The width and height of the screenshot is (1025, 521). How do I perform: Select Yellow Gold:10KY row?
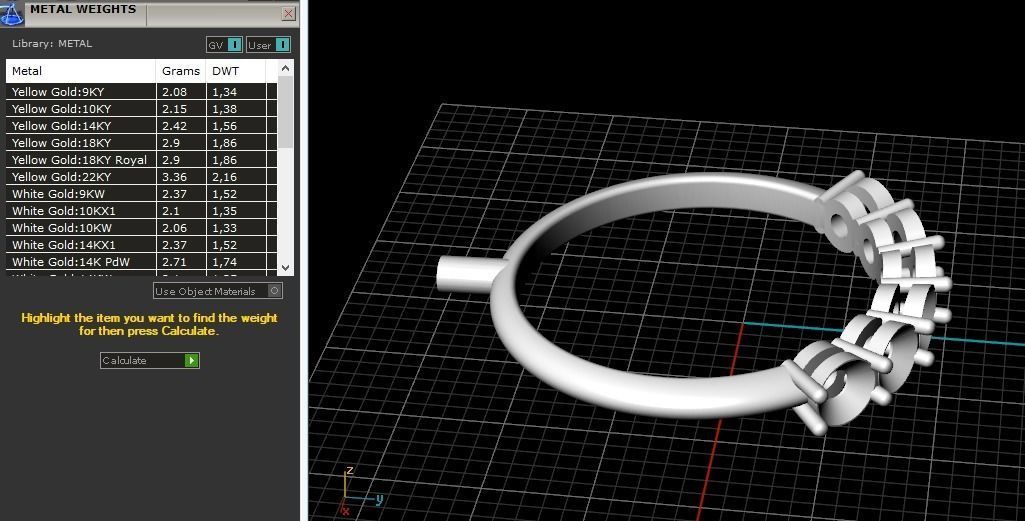click(141, 109)
